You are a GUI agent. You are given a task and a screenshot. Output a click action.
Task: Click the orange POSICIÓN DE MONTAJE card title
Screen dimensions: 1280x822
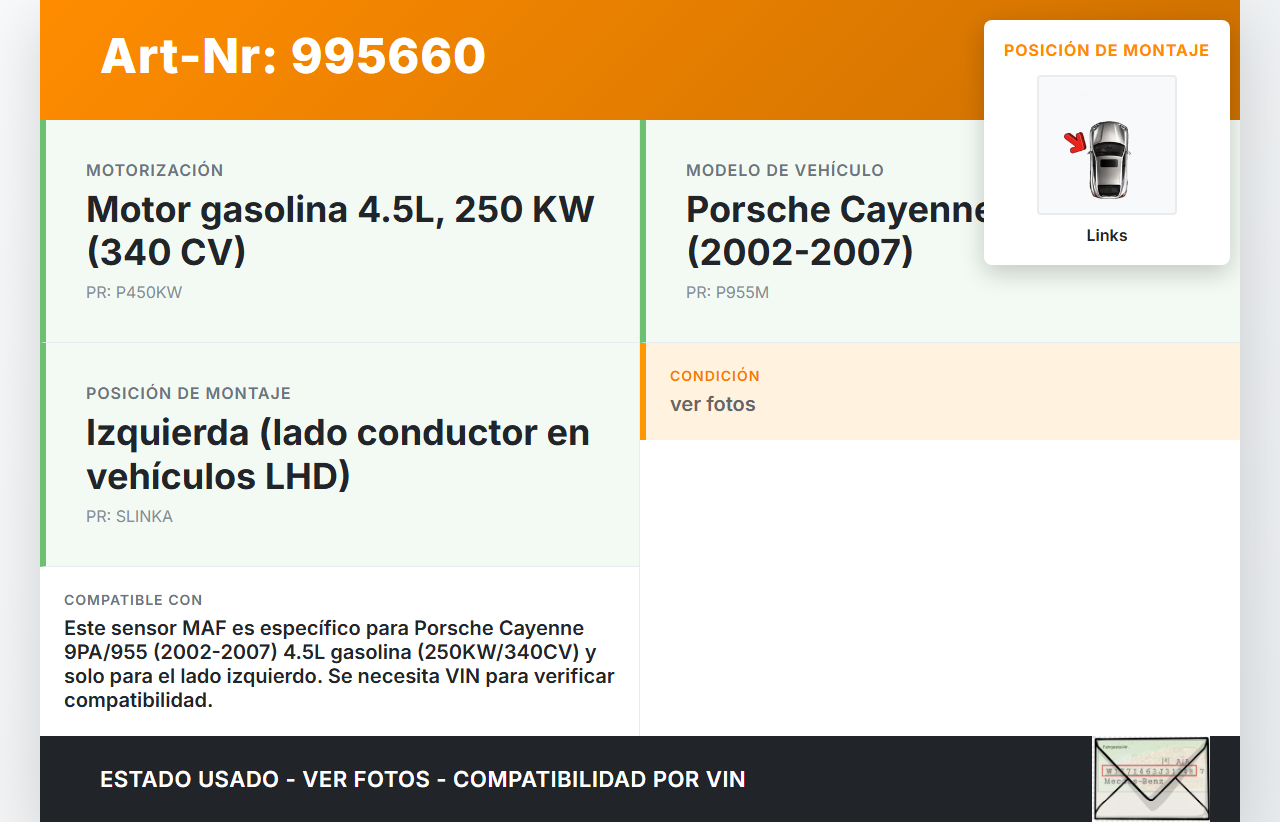[1107, 50]
